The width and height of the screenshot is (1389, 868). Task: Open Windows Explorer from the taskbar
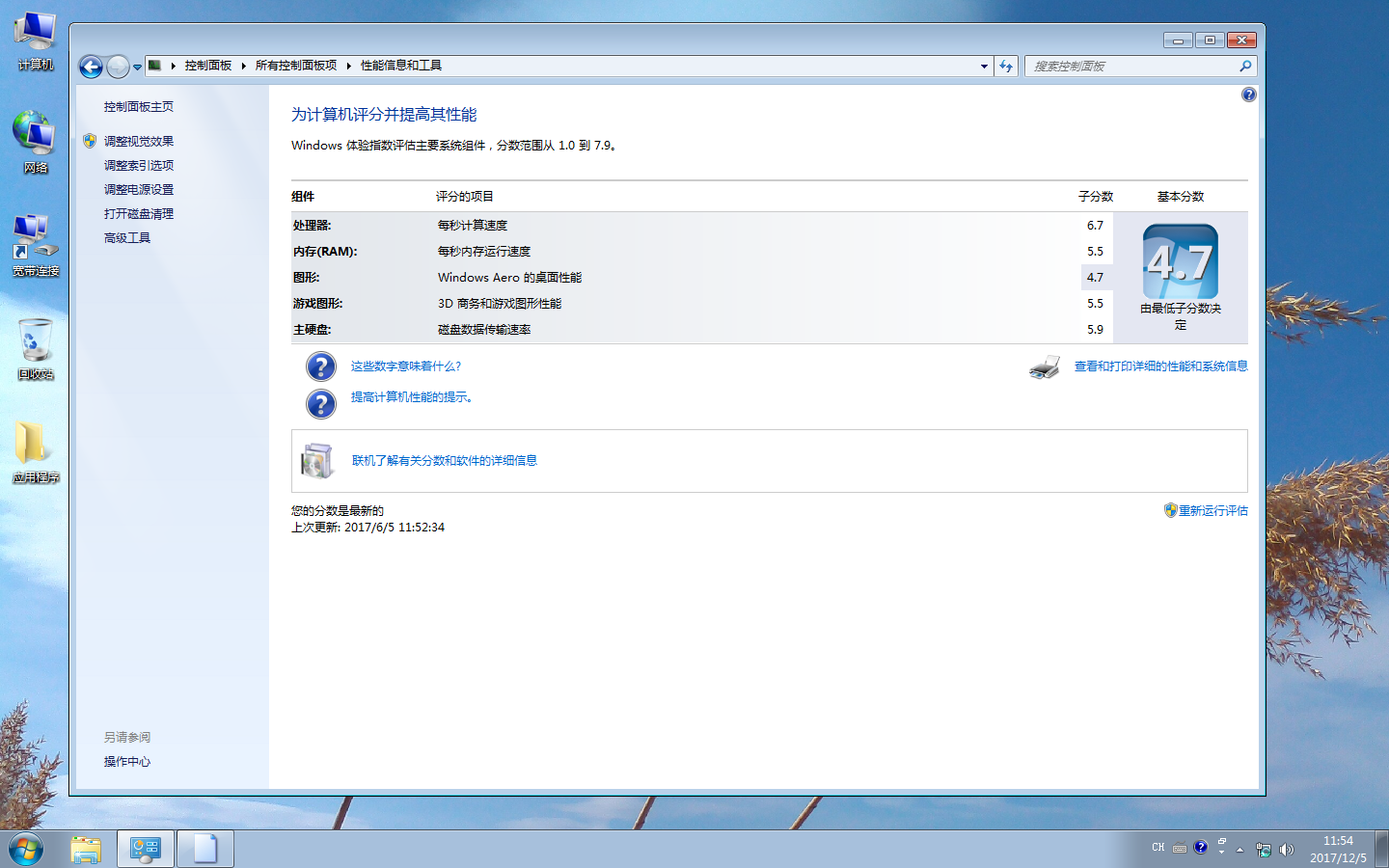pos(86,850)
